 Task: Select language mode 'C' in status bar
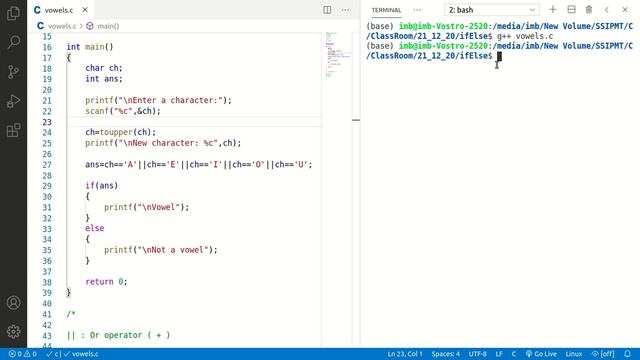(x=513, y=354)
